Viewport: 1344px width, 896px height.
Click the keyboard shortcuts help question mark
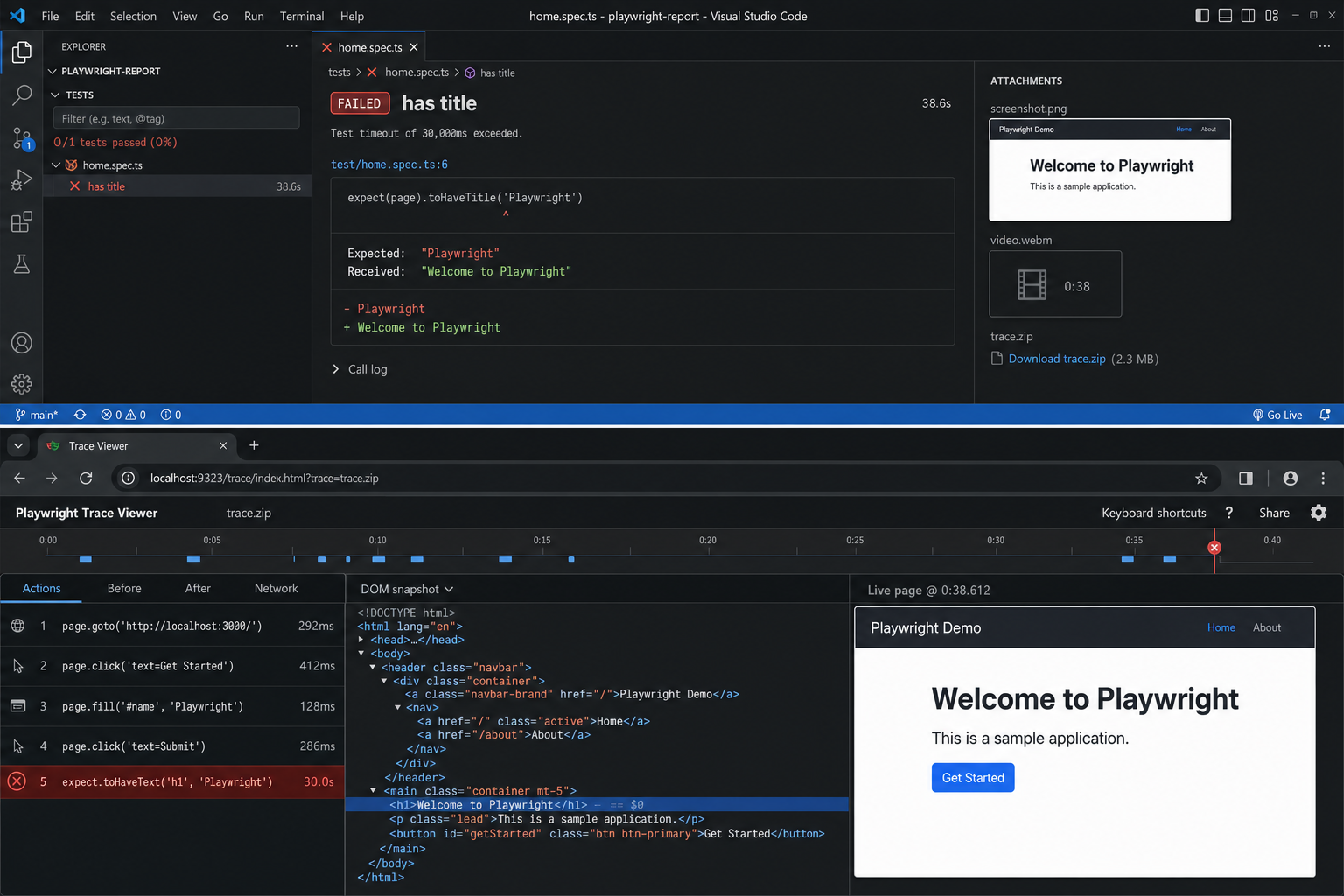point(1228,513)
